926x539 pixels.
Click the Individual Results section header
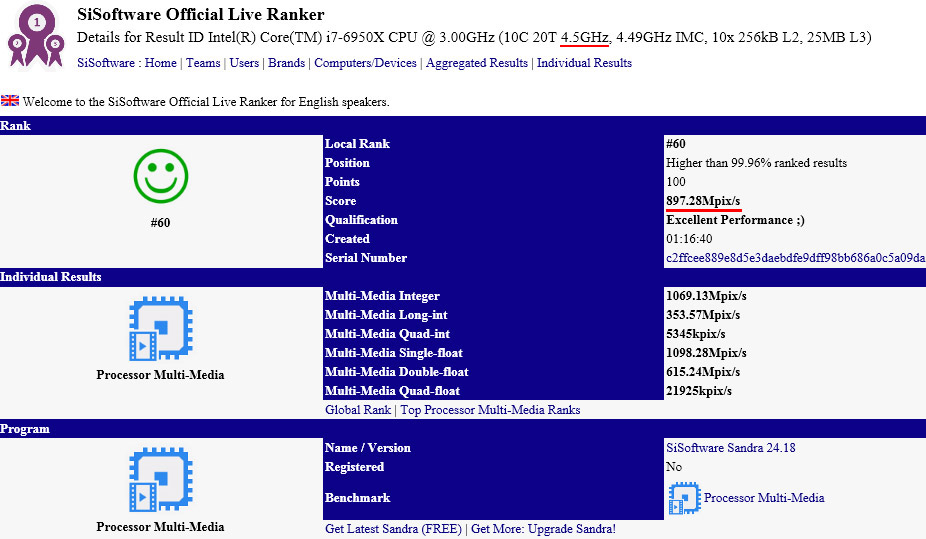coord(463,277)
